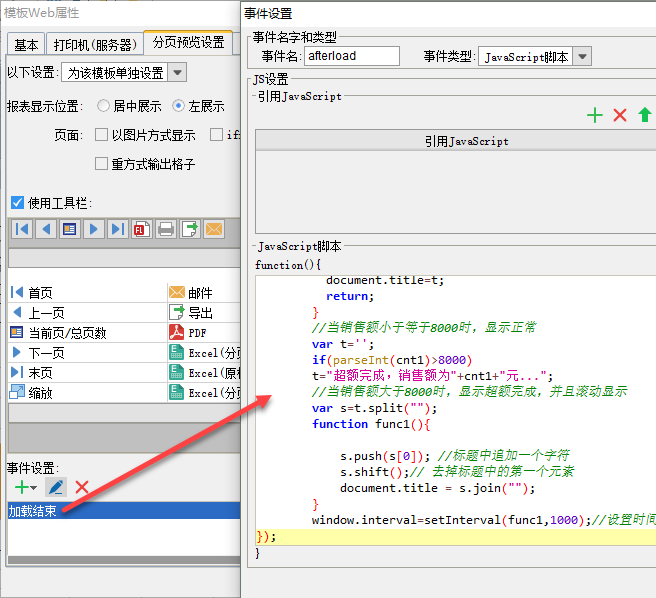Open 事件类型 JavaScript脚本 dropdown
This screenshot has height=598, width=656.
pyautogui.click(x=582, y=56)
